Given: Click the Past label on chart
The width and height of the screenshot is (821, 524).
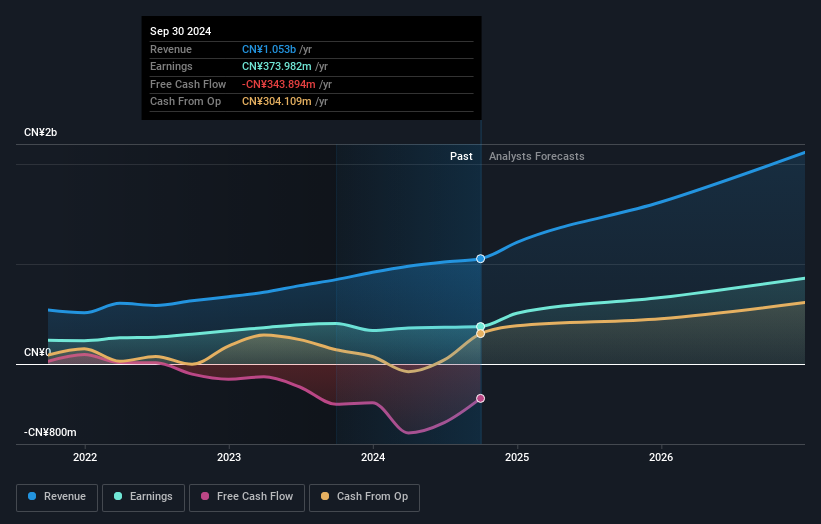Looking at the screenshot, I should pyautogui.click(x=461, y=156).
